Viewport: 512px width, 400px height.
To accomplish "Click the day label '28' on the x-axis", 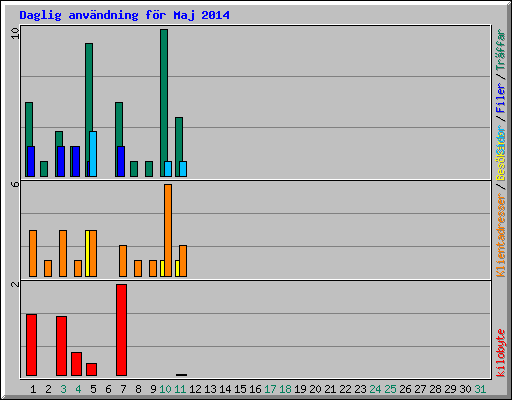I will tap(435, 389).
